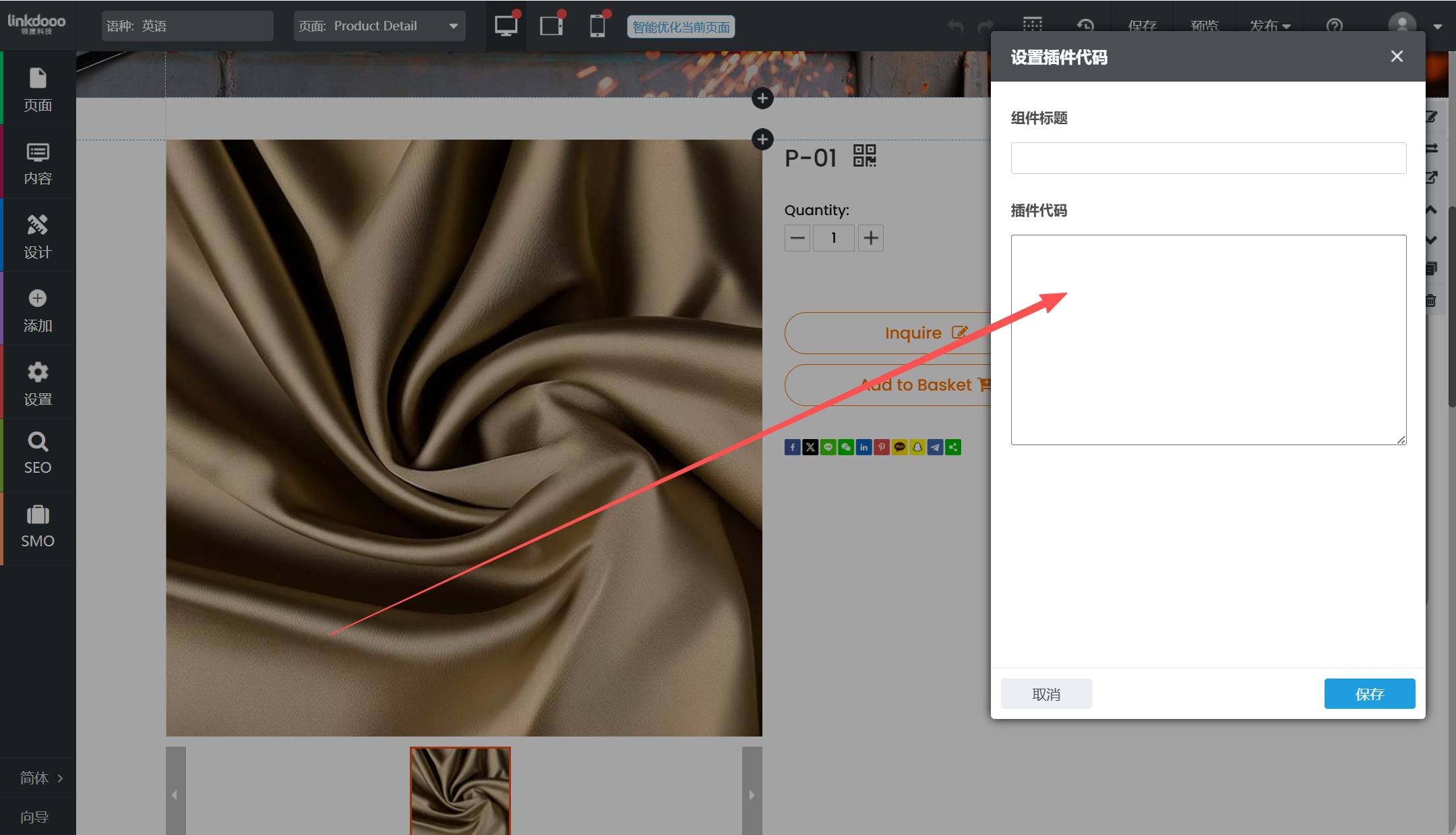
Task: Switch to desktop preview mode
Action: click(x=506, y=26)
